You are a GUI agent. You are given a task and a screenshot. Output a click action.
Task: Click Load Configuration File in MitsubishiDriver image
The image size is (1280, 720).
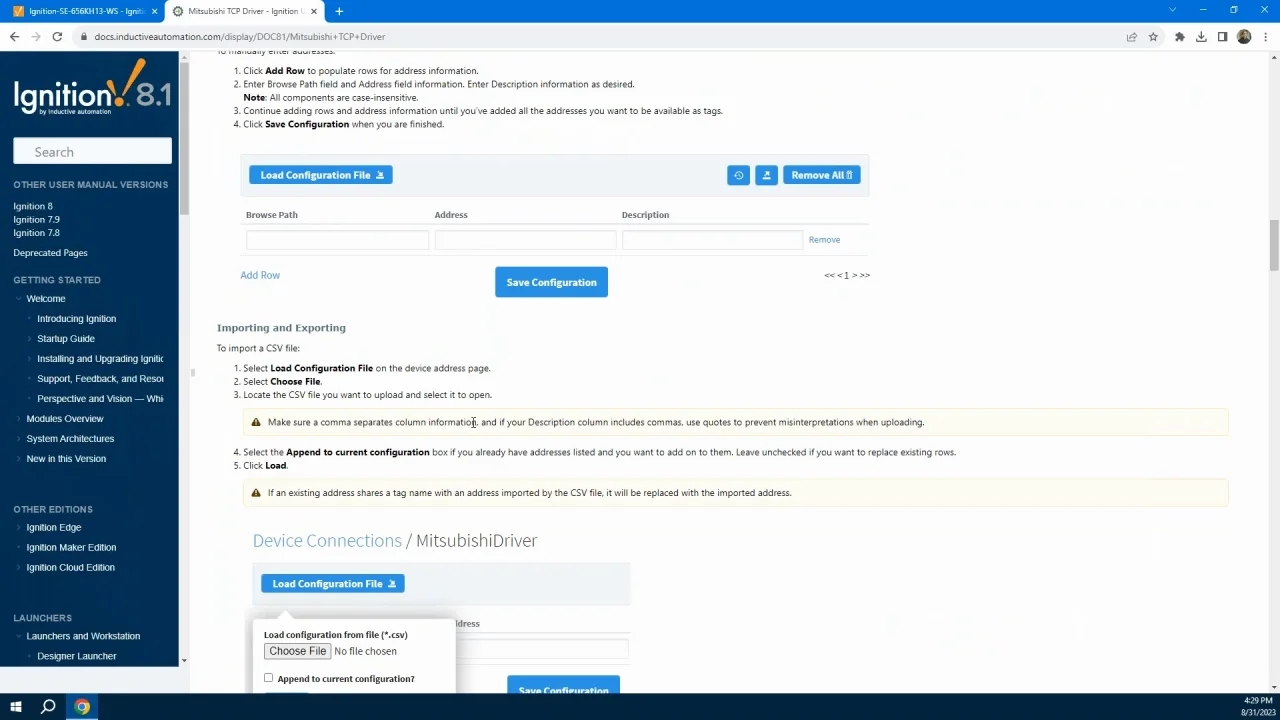[x=332, y=584]
